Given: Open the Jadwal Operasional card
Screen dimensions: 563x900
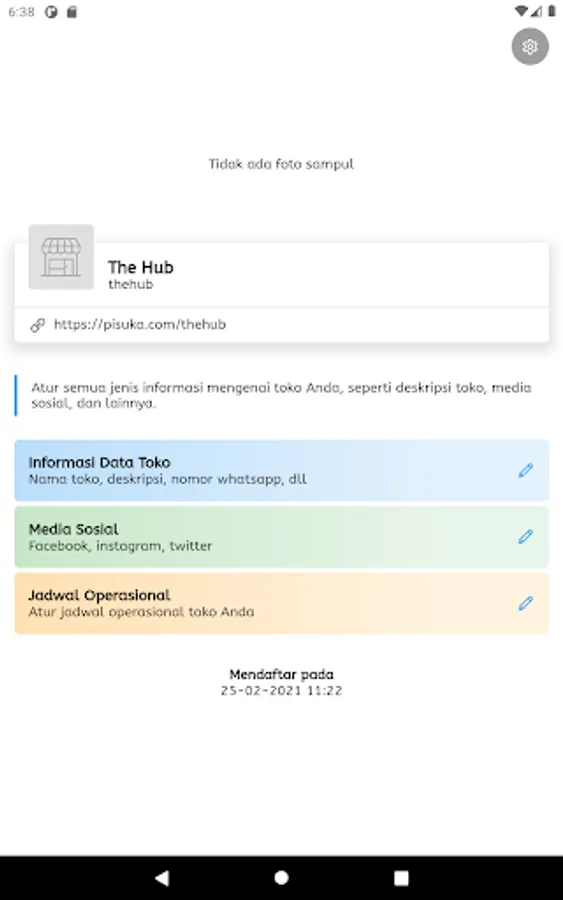Looking at the screenshot, I should pos(282,603).
